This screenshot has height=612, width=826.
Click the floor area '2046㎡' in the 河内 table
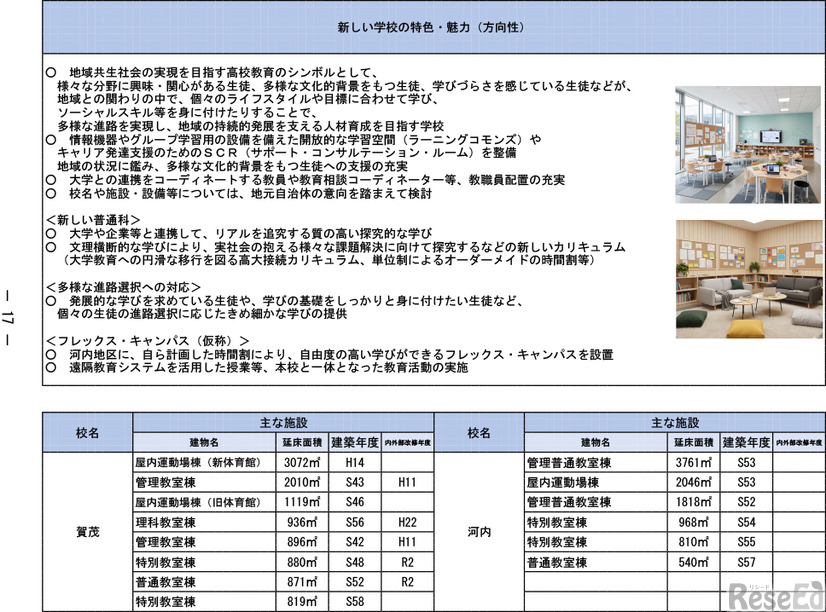coord(694,482)
